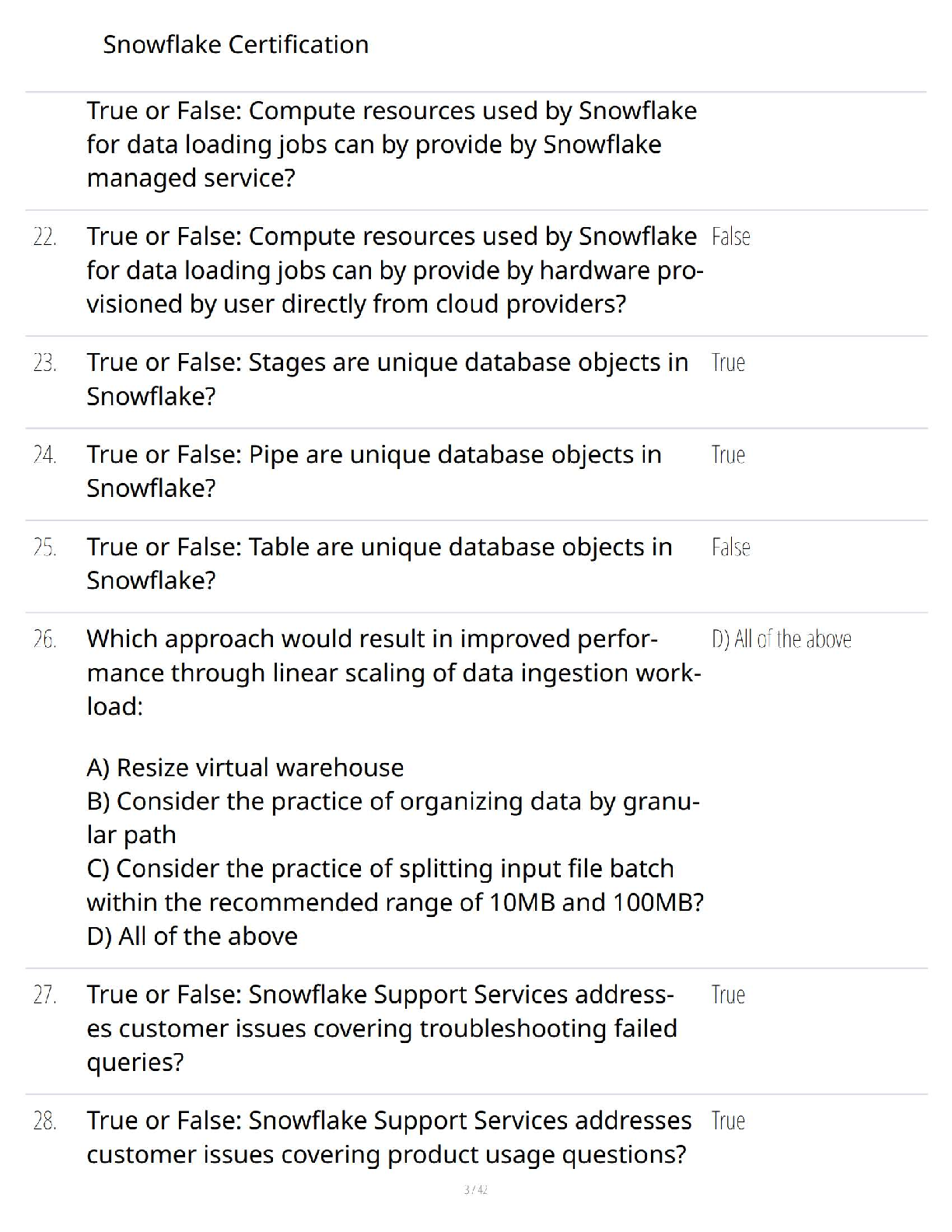This screenshot has width=952, height=1232.
Task: Click question number 24
Action: (45, 455)
